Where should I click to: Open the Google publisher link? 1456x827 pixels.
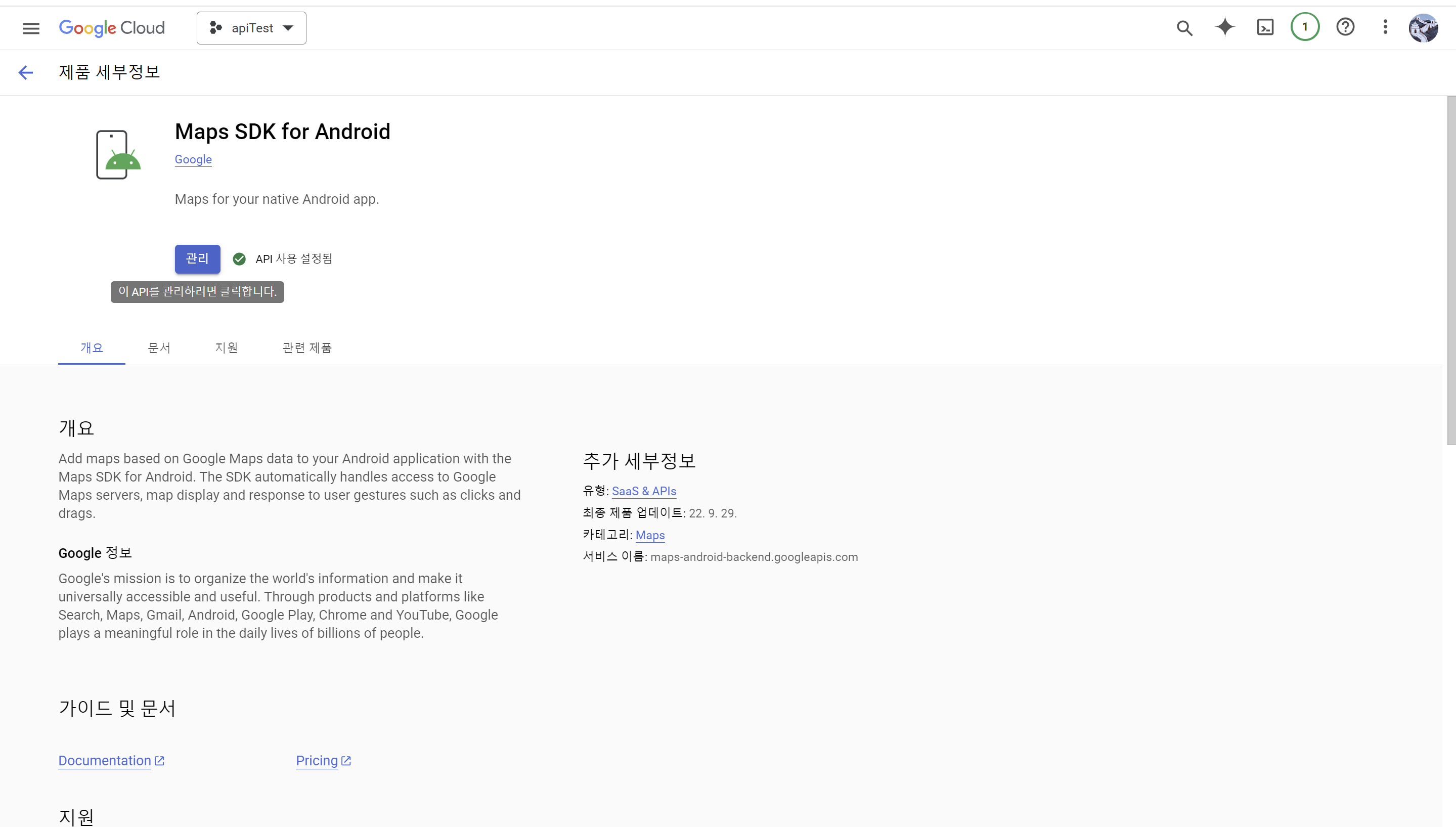tap(193, 160)
